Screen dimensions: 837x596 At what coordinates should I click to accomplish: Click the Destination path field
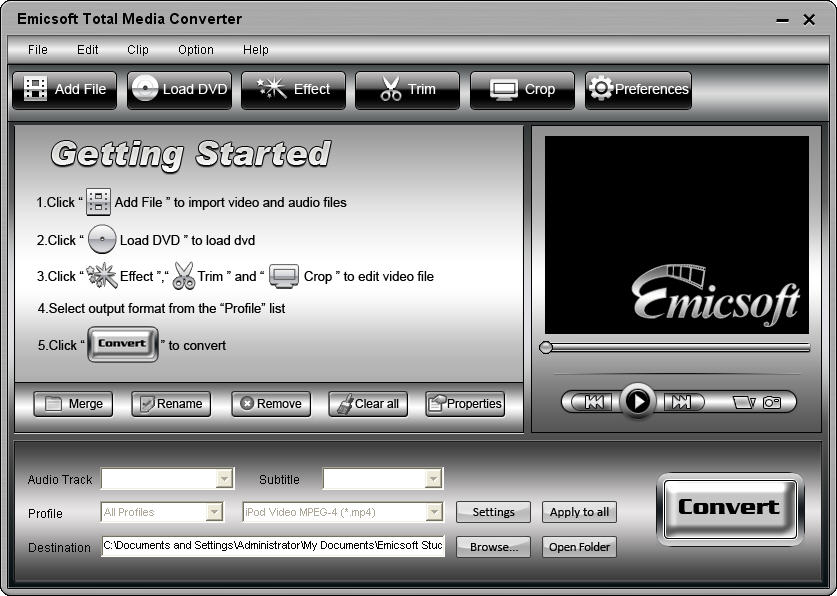coord(273,546)
